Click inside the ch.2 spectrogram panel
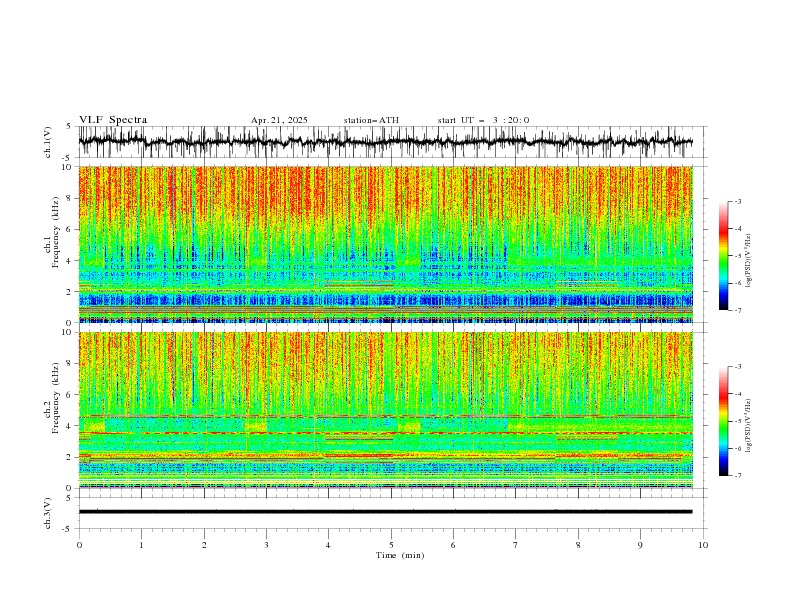Screen dimensions: 792x612 (385, 410)
